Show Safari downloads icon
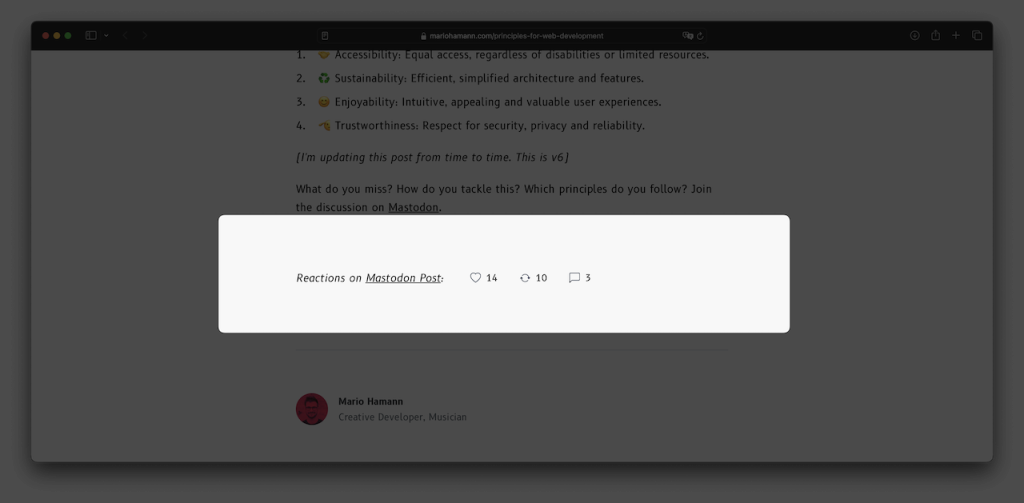The height and width of the screenshot is (503, 1024). (914, 35)
